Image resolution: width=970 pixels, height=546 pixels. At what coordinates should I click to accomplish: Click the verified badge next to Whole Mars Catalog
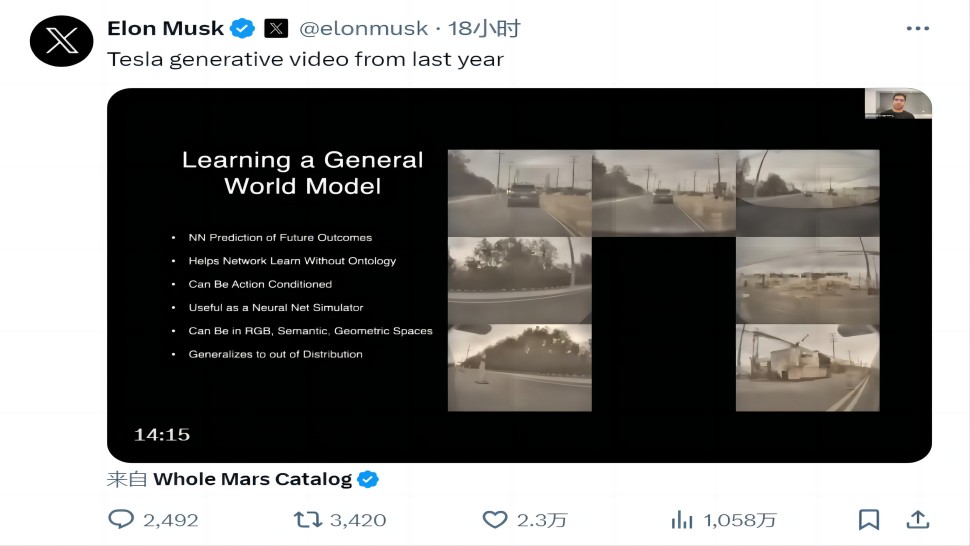click(x=368, y=479)
